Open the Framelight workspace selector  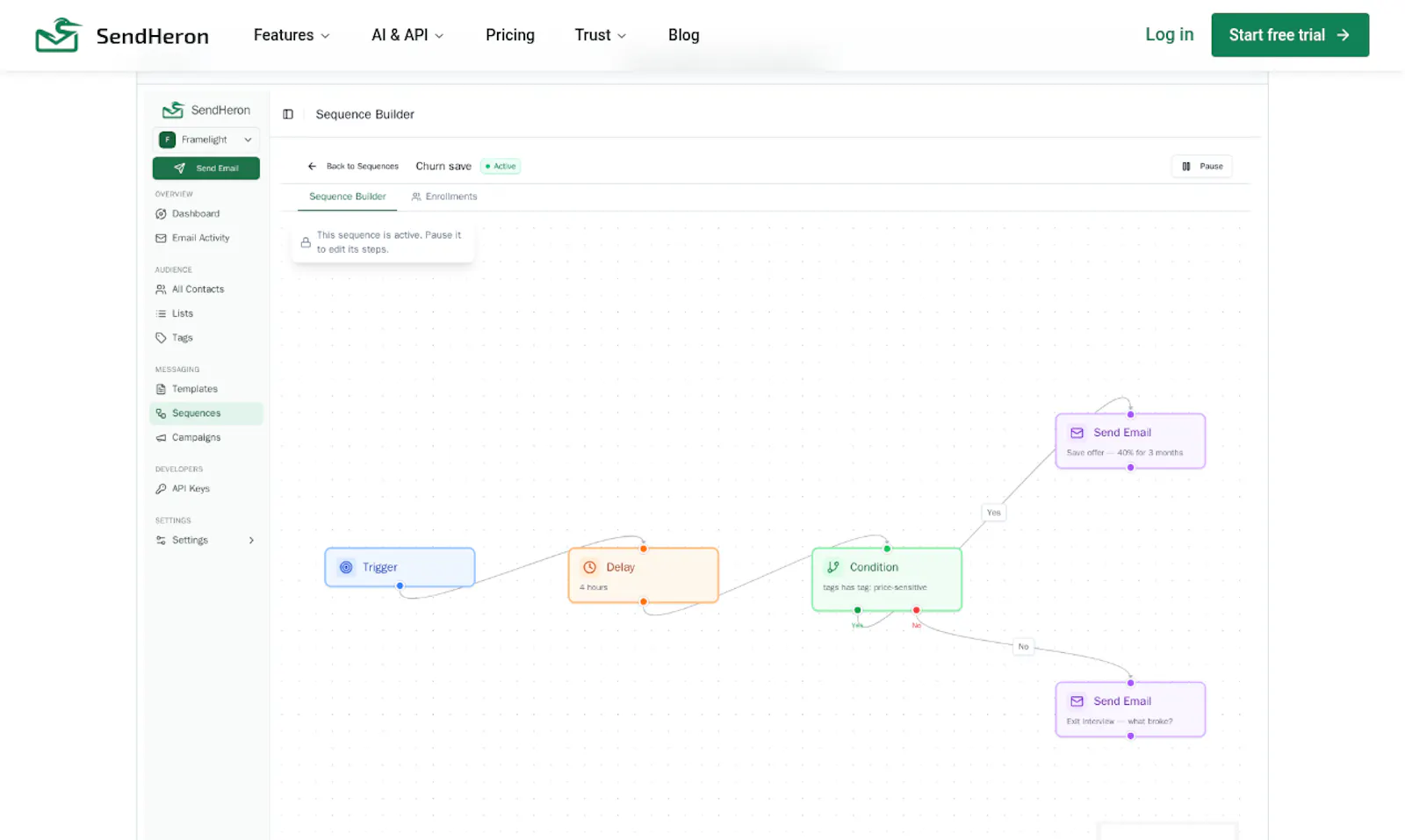205,140
